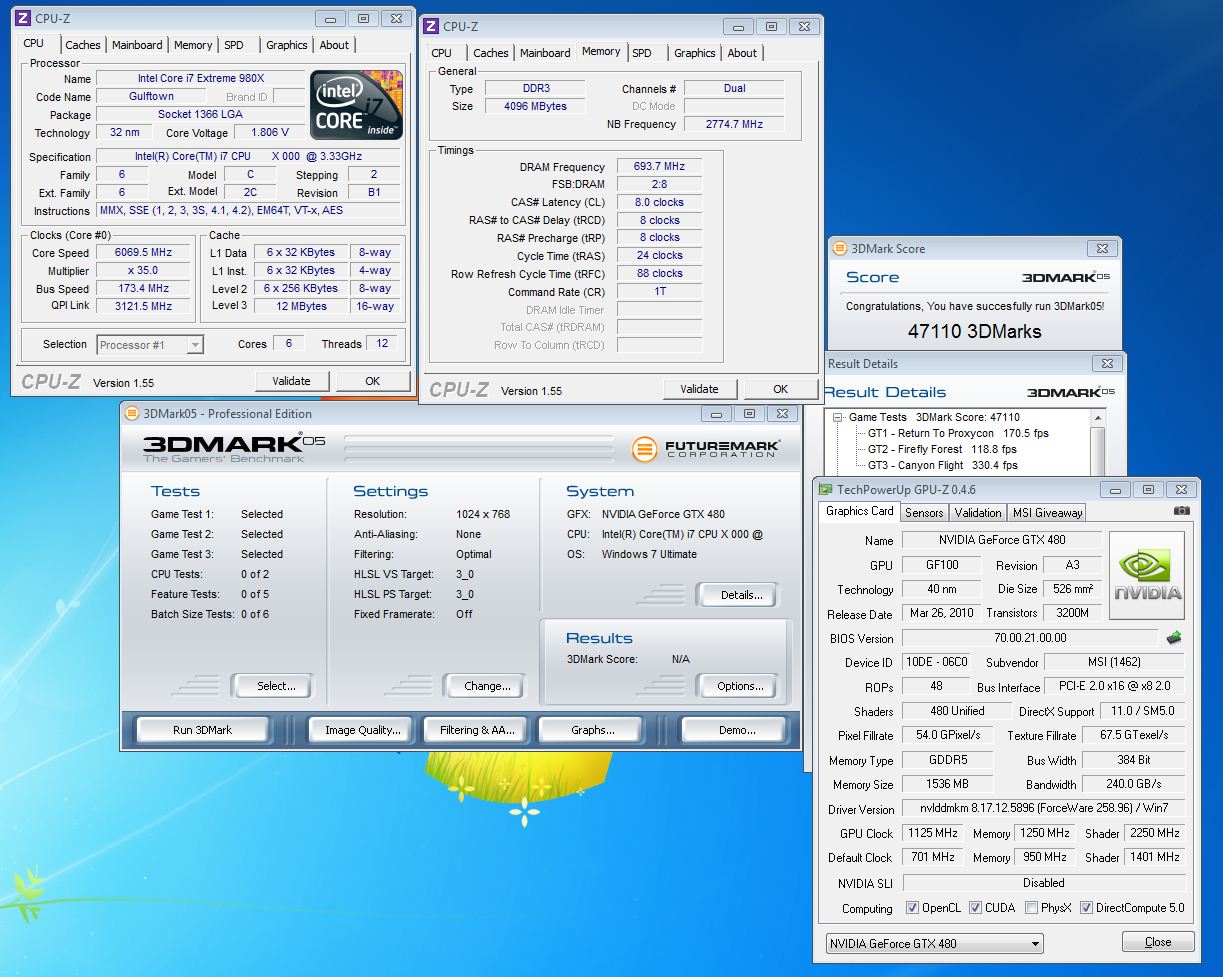1223x977 pixels.
Task: Toggle the DirectCompute 5.0 checkbox
Action: click(1086, 908)
